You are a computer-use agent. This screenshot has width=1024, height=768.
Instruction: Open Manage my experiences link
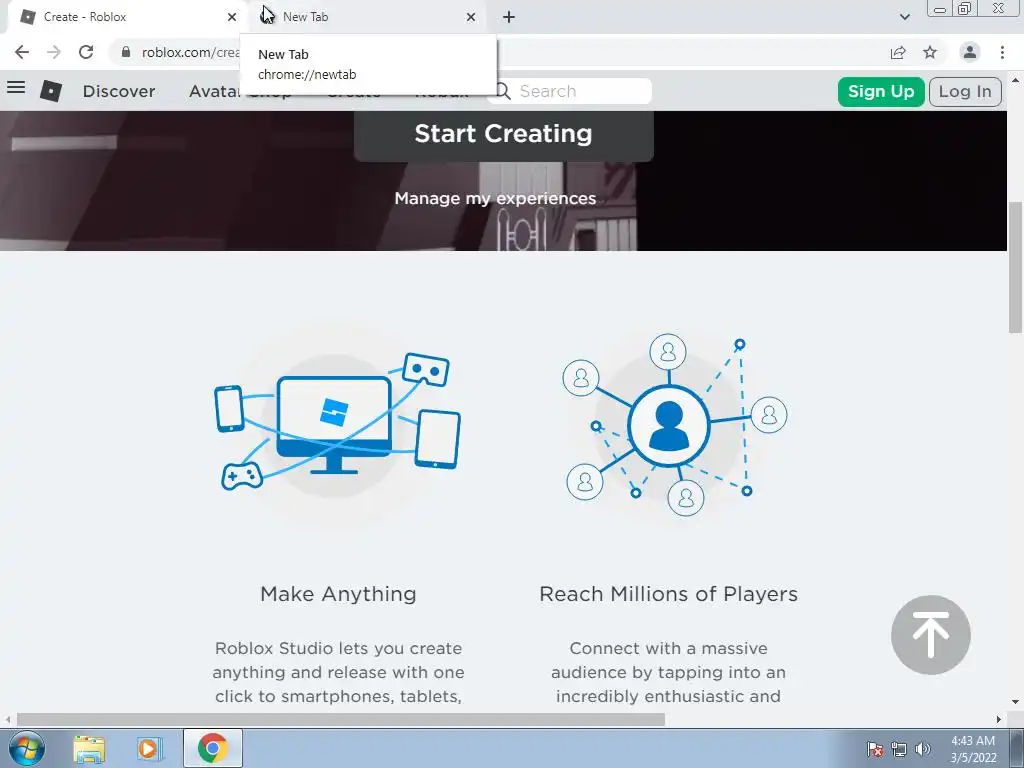pos(495,198)
